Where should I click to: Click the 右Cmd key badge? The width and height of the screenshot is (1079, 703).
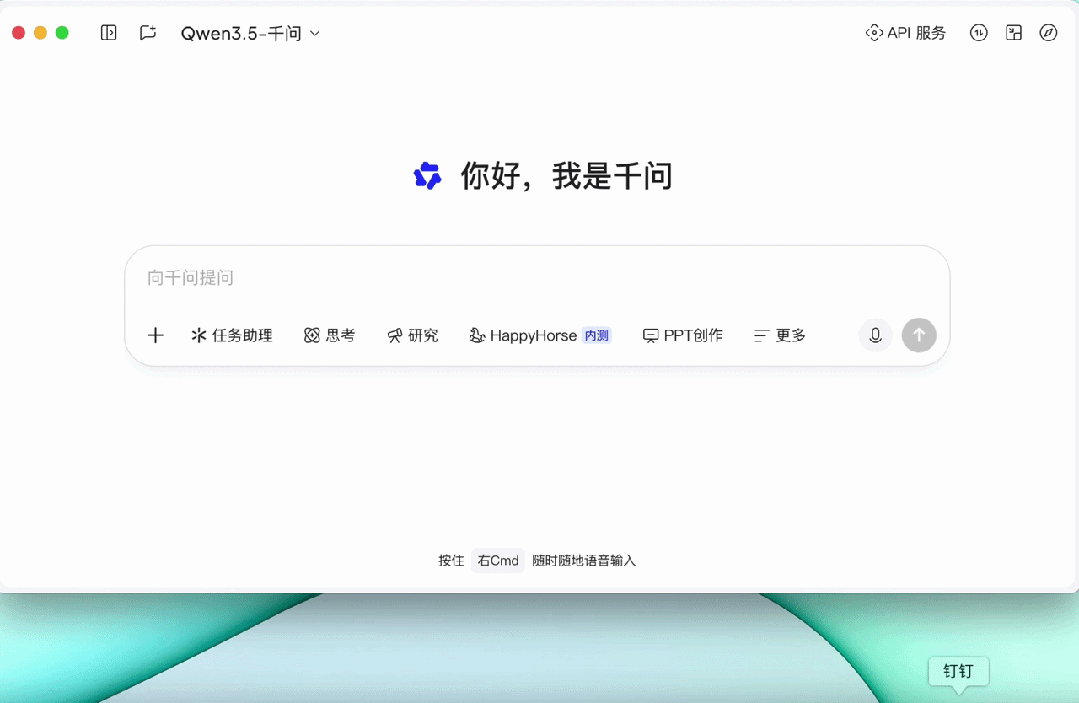(x=498, y=561)
